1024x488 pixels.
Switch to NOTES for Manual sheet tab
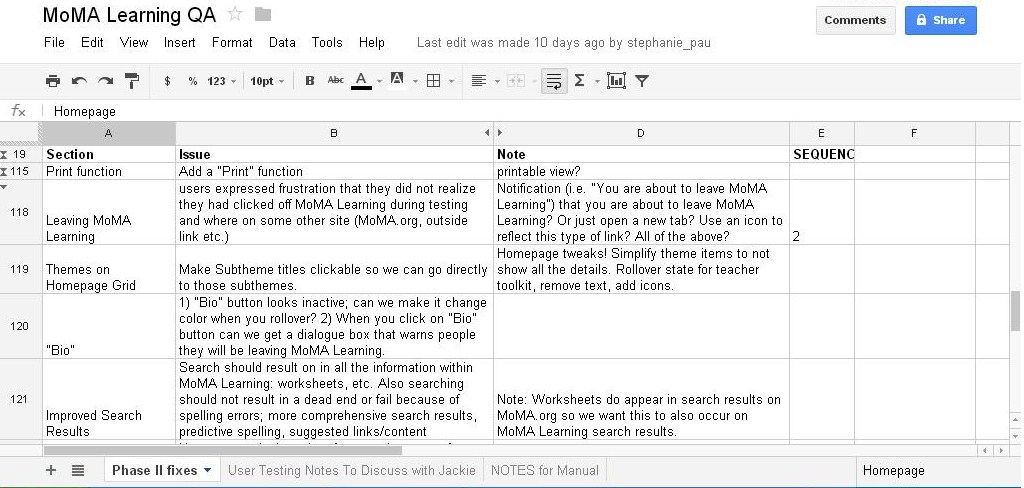545,470
